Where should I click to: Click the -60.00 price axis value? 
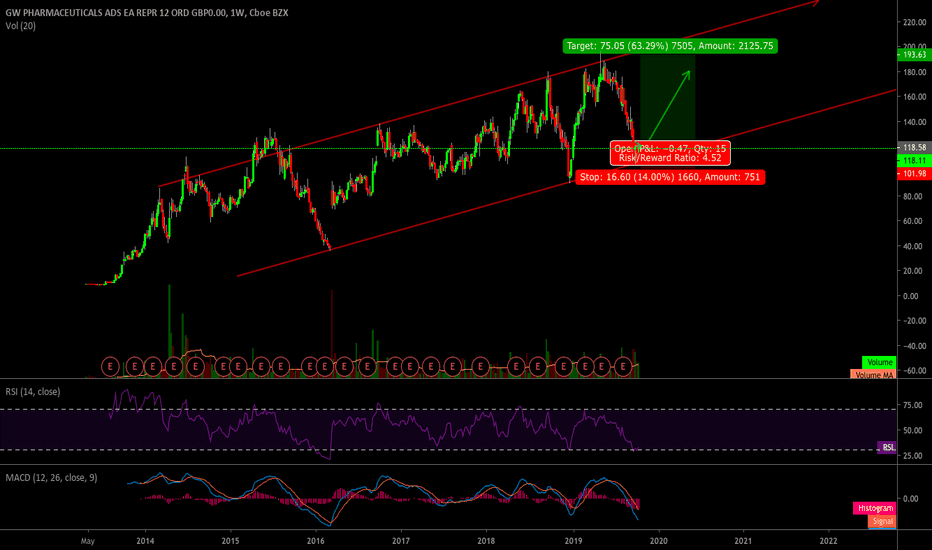click(x=914, y=370)
